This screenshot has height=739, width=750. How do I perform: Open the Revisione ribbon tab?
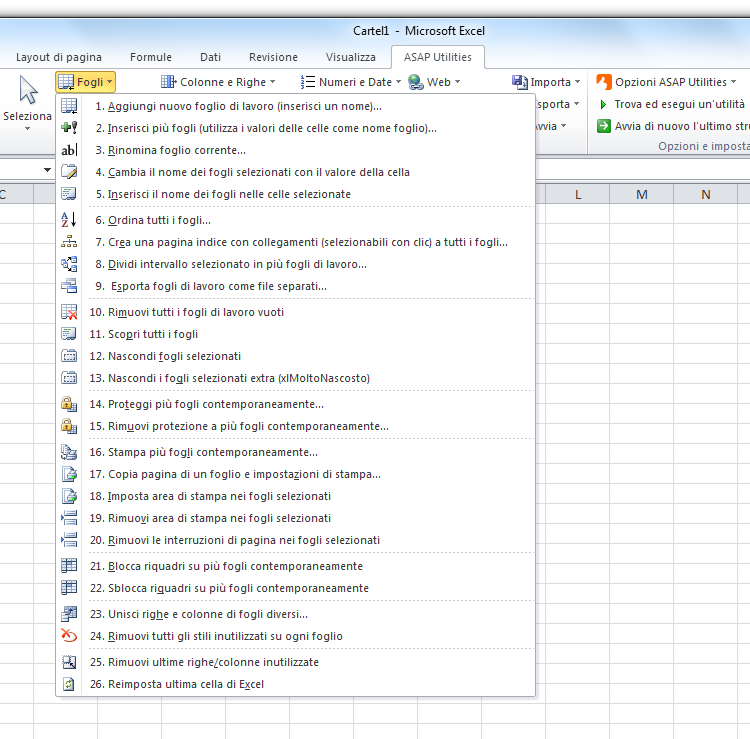click(x=273, y=57)
